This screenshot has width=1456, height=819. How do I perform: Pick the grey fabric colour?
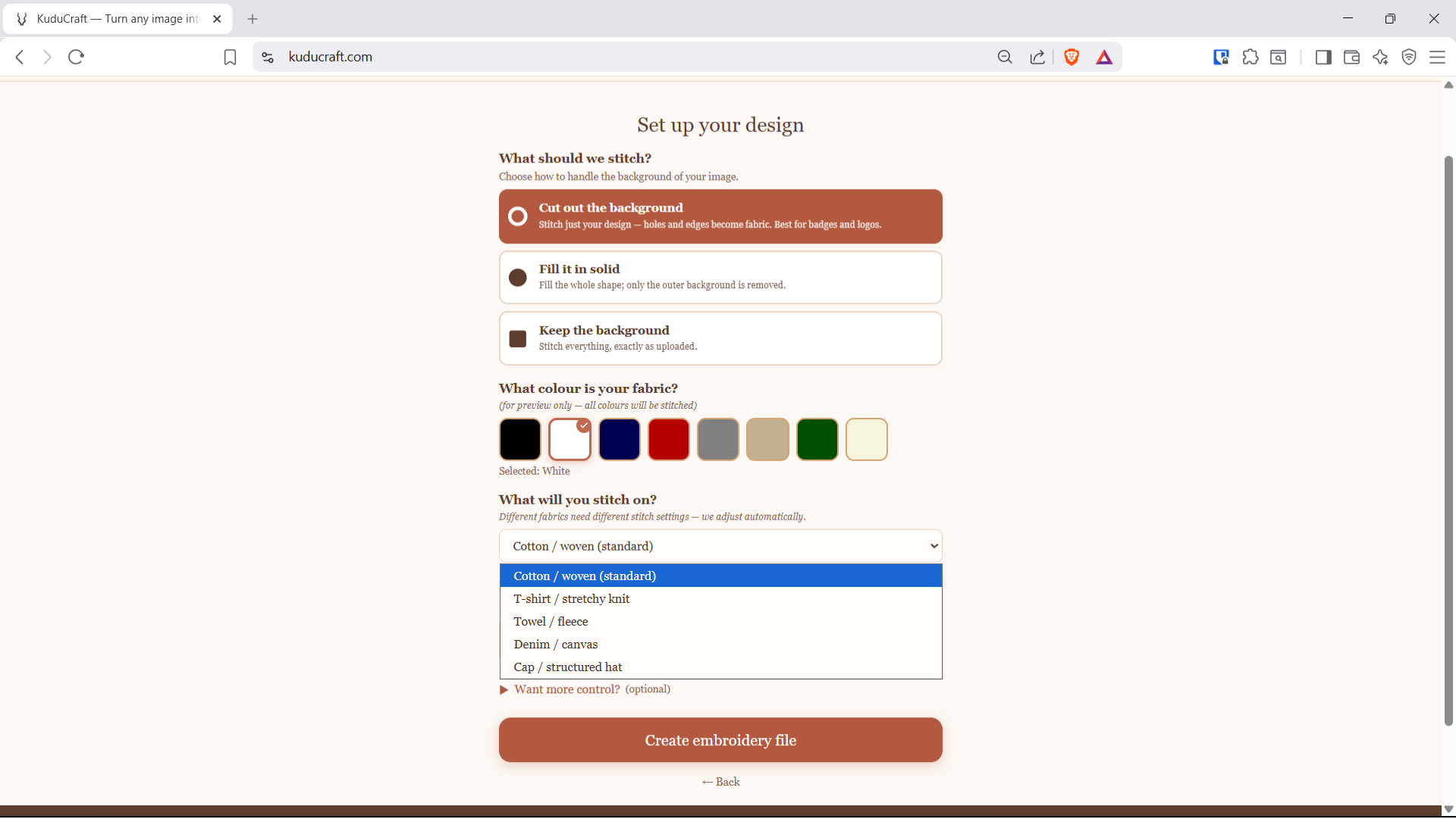click(x=718, y=439)
